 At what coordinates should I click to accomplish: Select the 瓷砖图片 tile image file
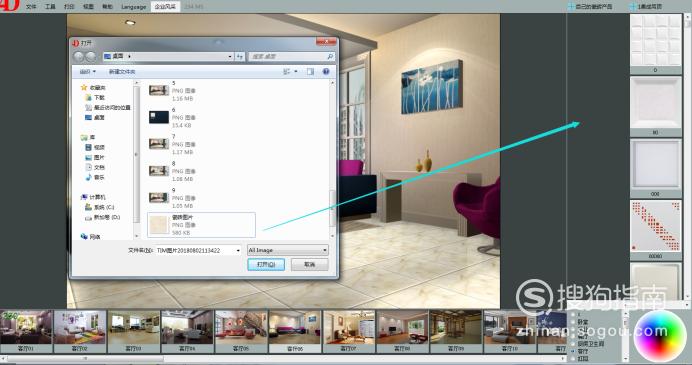tap(201, 225)
